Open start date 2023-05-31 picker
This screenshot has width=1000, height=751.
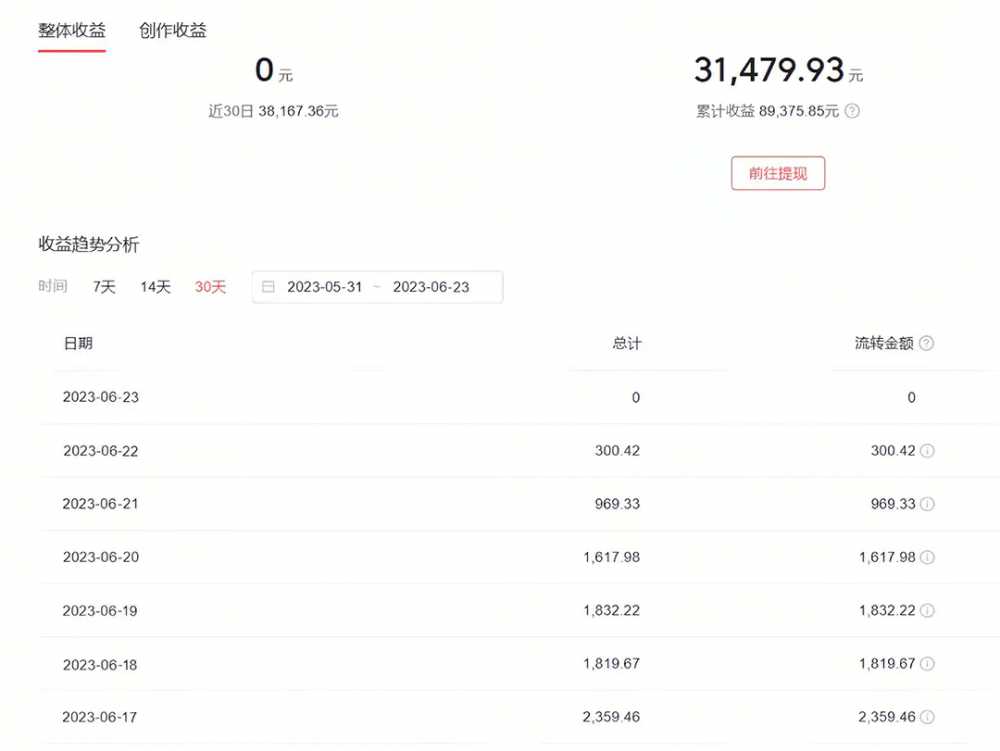325,287
